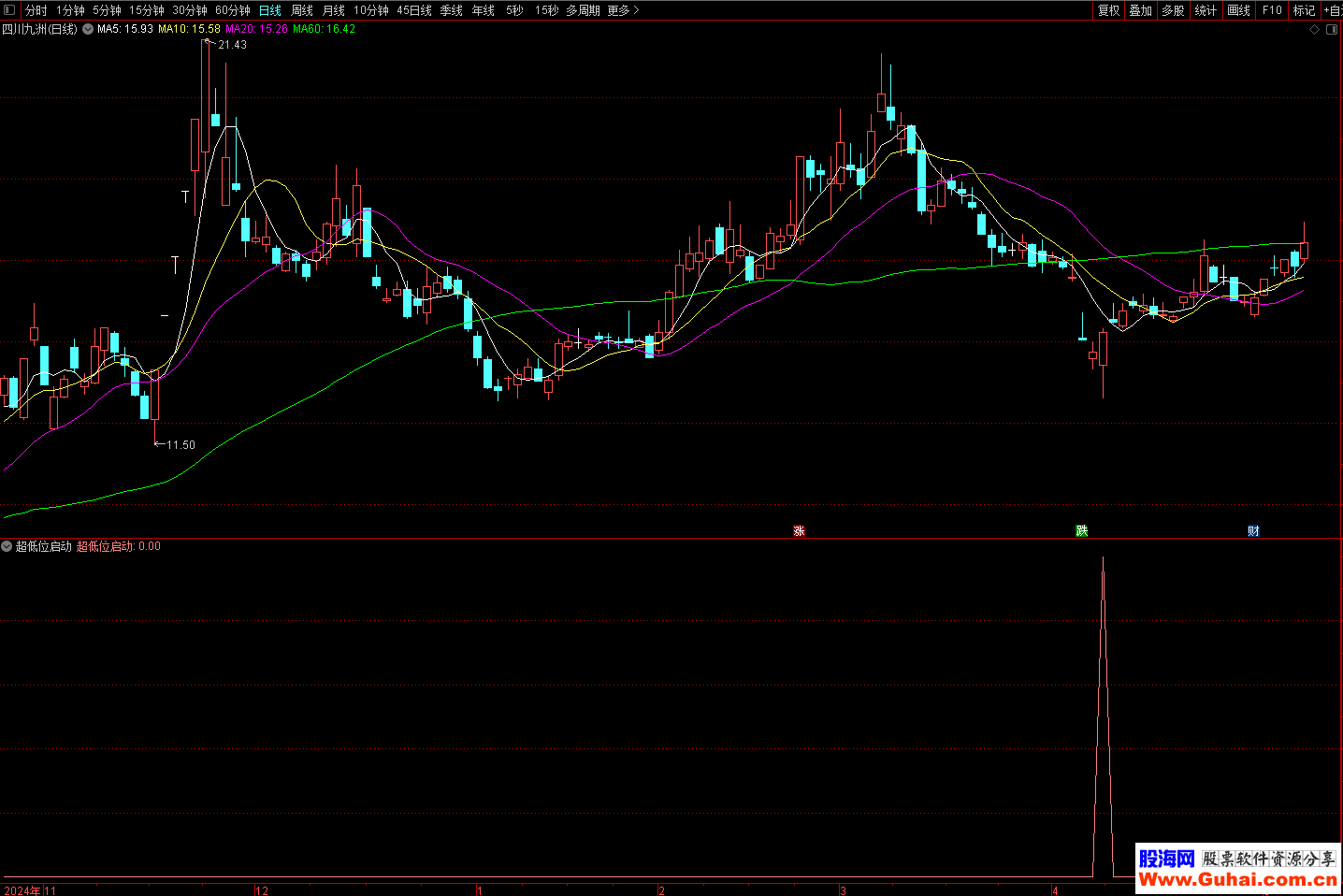
Task: Click the 多股 multi-stock button
Action: (x=1173, y=10)
